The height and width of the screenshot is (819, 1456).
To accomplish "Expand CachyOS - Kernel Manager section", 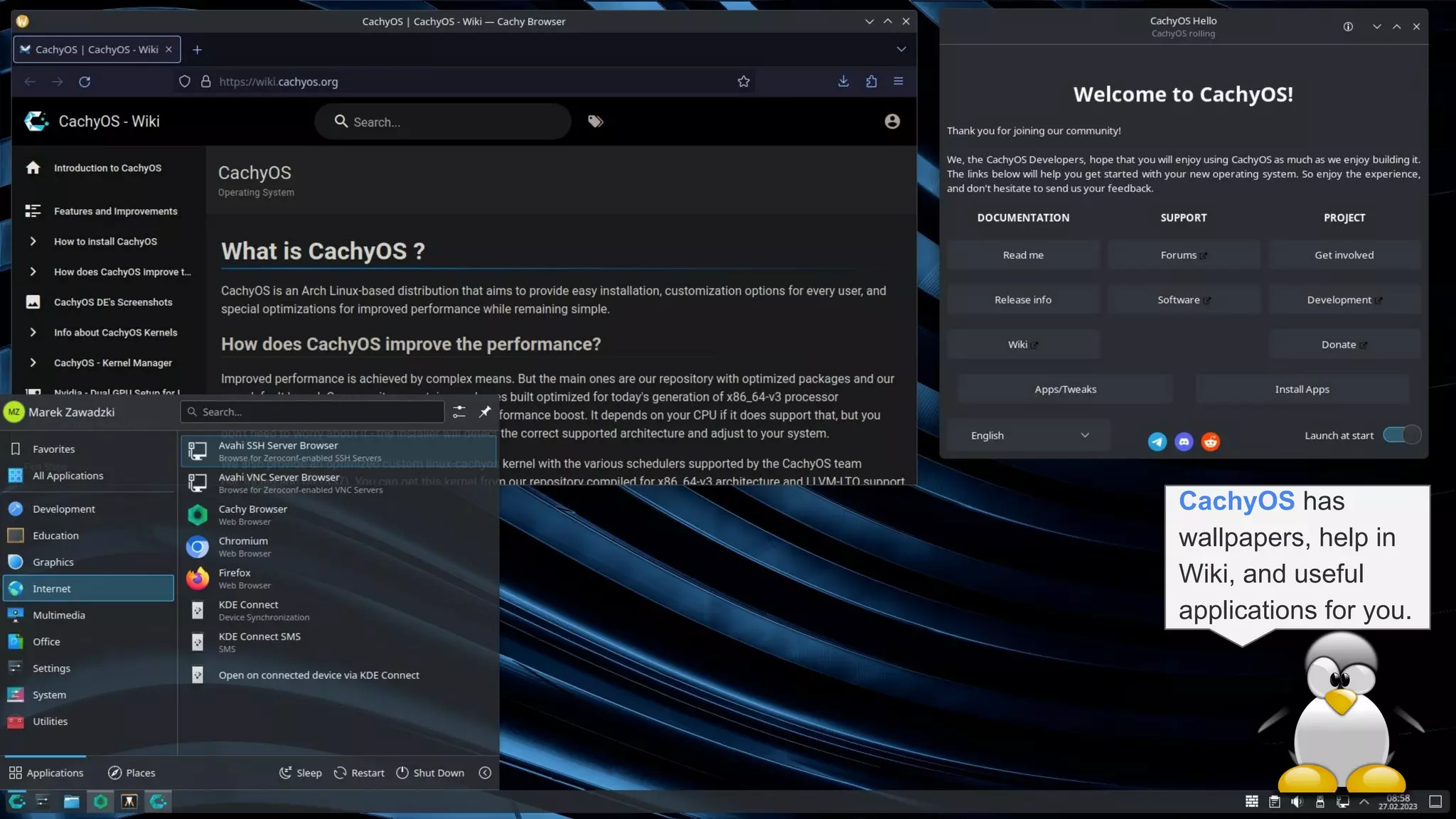I will coord(33,363).
